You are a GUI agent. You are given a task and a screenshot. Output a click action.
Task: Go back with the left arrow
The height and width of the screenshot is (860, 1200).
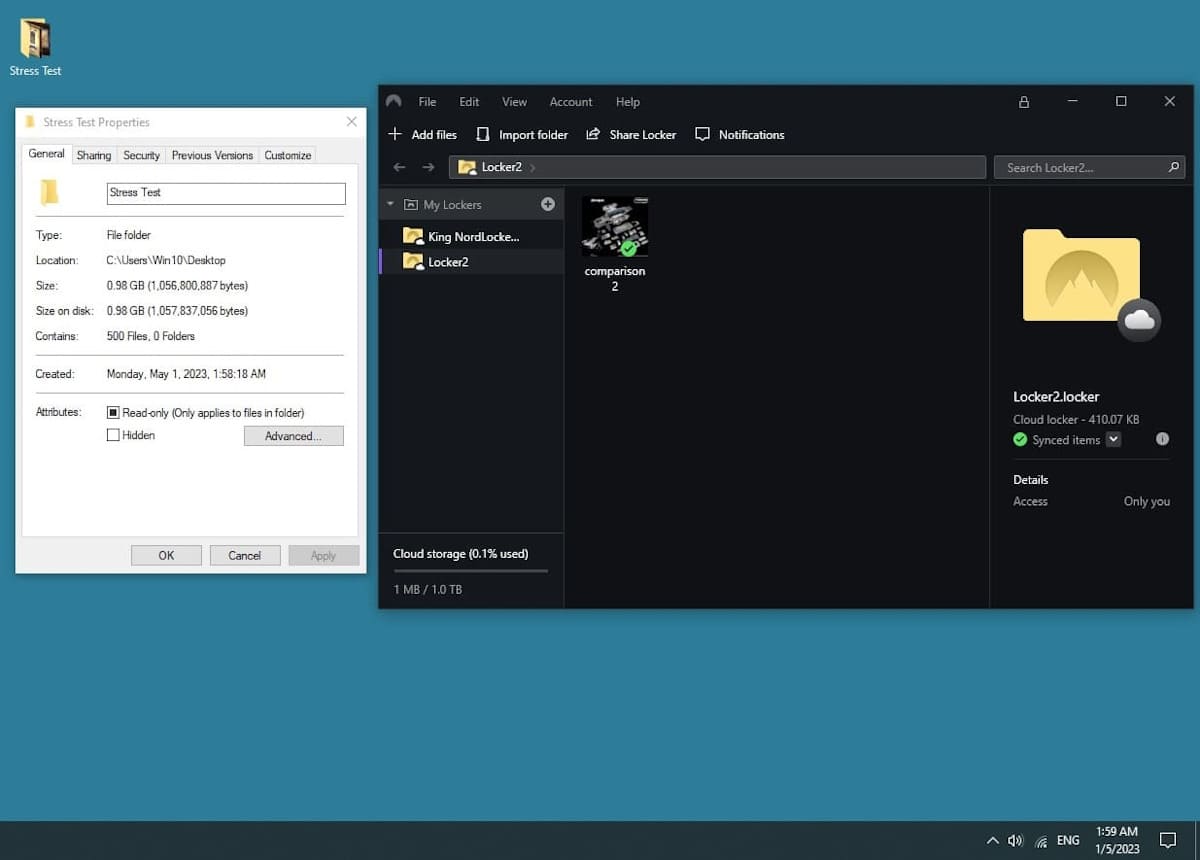click(x=399, y=167)
